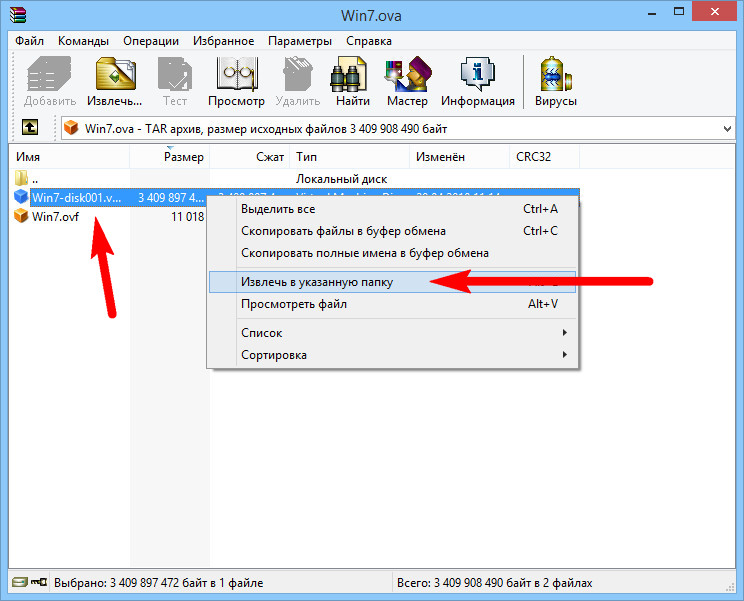Open the Файл menu
Image resolution: width=744 pixels, height=601 pixels.
coord(29,41)
